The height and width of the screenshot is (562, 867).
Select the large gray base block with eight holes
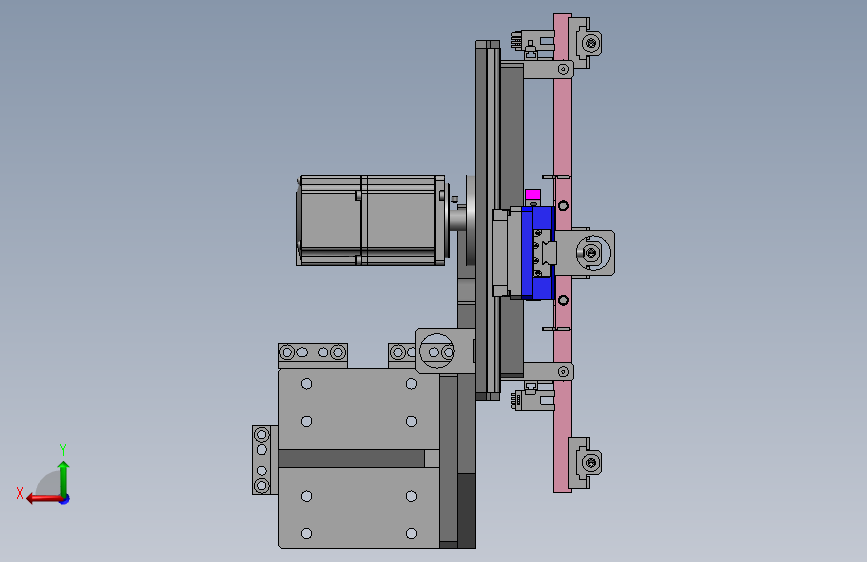click(359, 459)
